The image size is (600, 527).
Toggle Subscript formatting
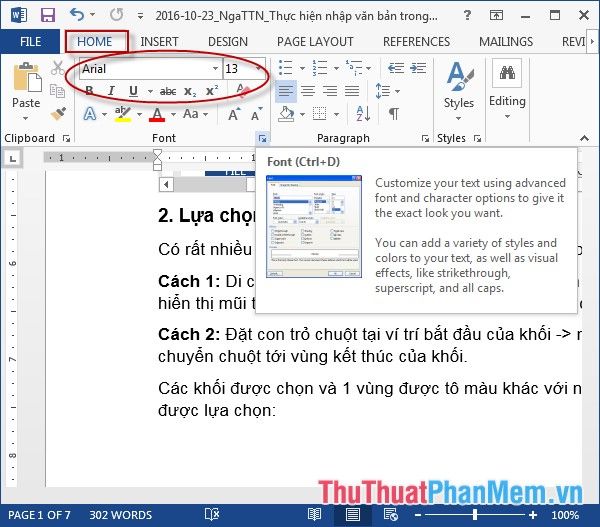coord(190,91)
